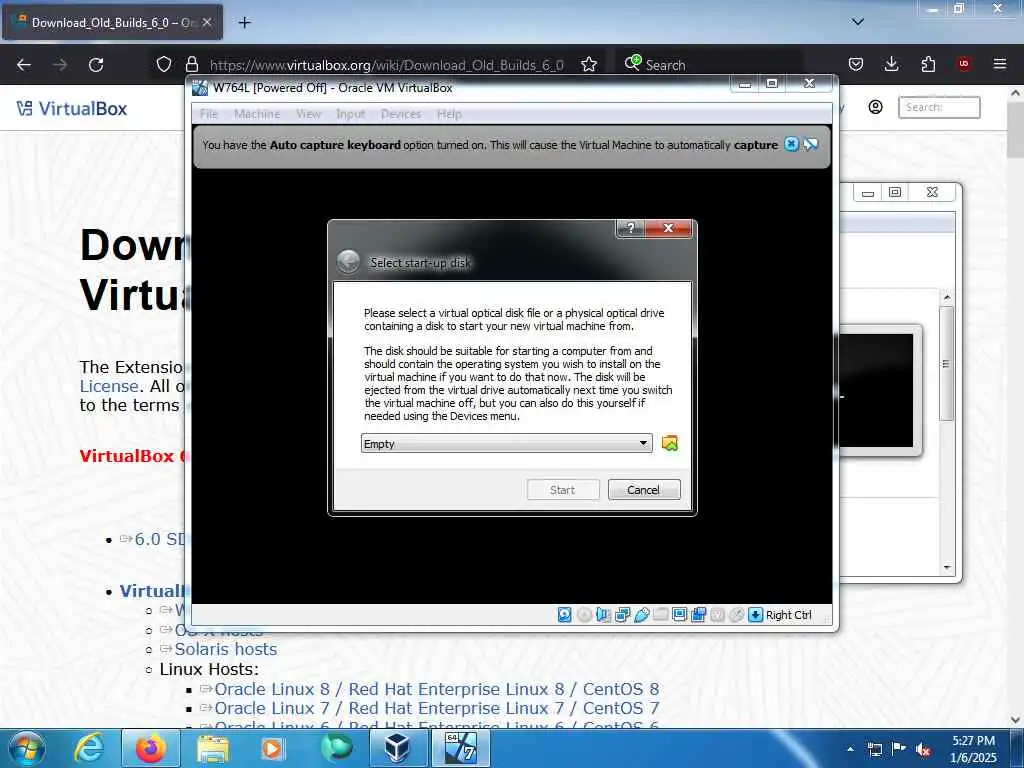Open Oracle Linux 8 / RHEL 8 link

point(436,689)
